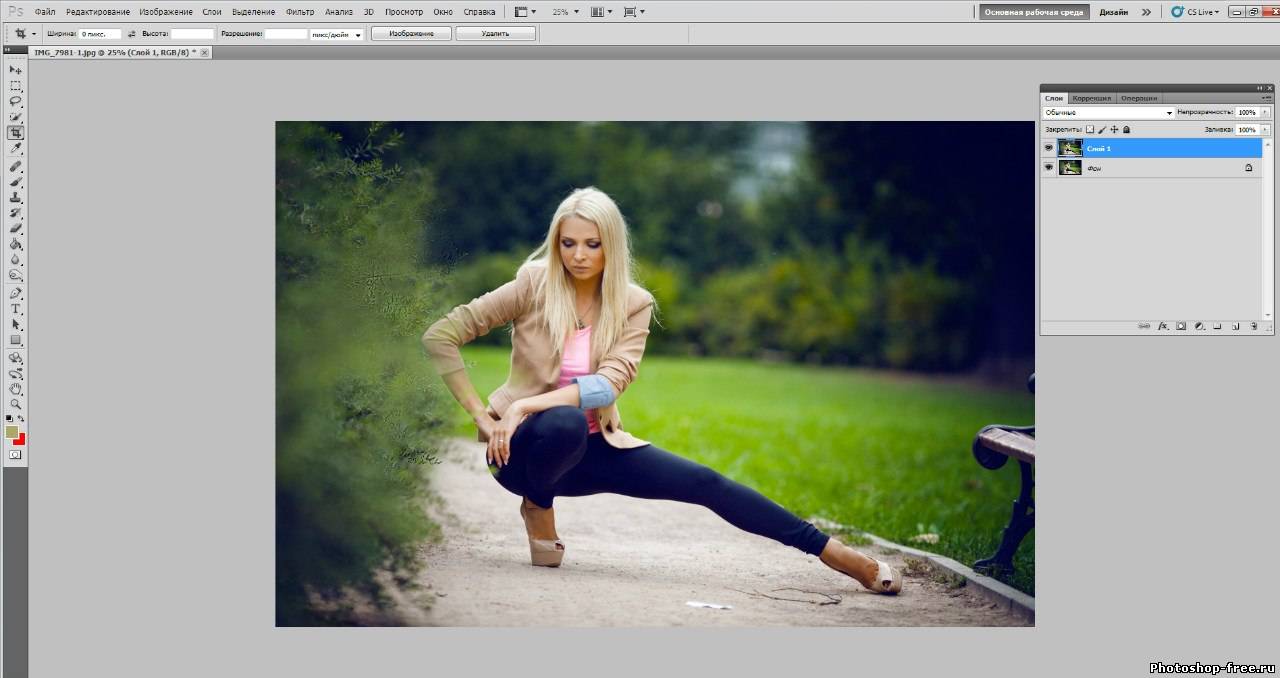Viewport: 1280px width, 678px height.
Task: Click the Удалить button
Action: click(495, 33)
